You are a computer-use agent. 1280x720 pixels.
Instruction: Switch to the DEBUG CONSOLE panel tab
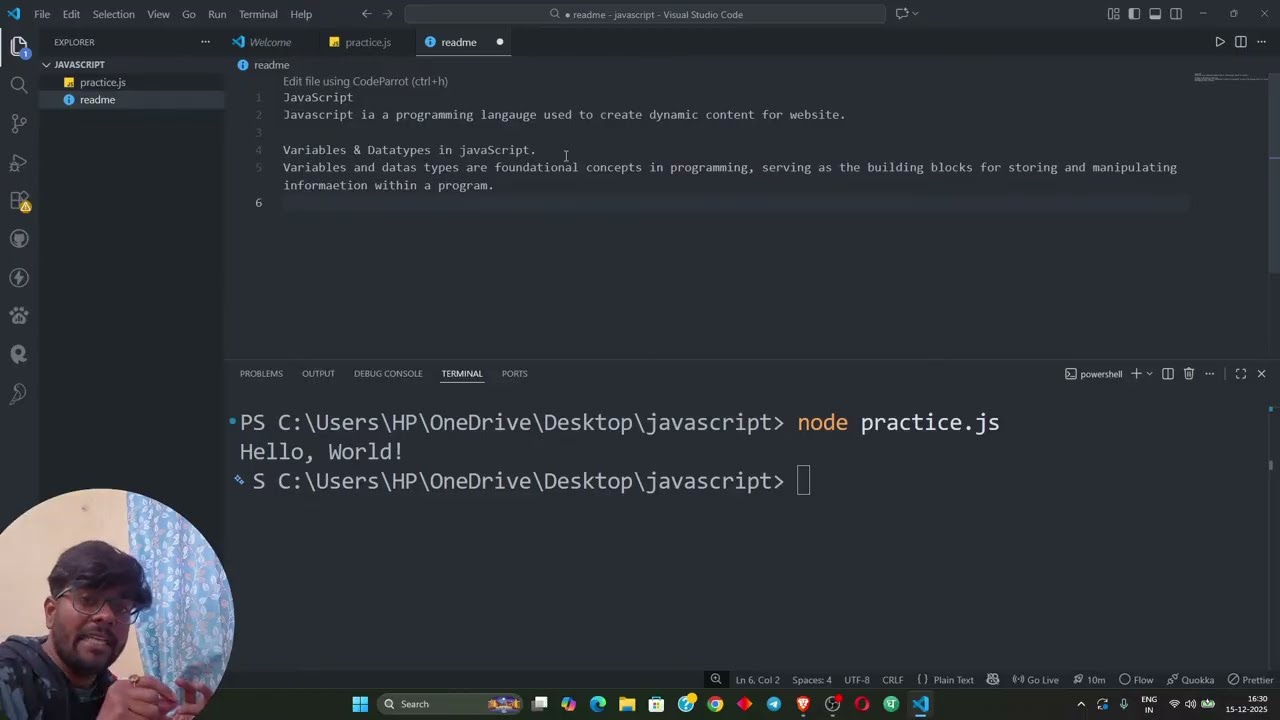(388, 374)
